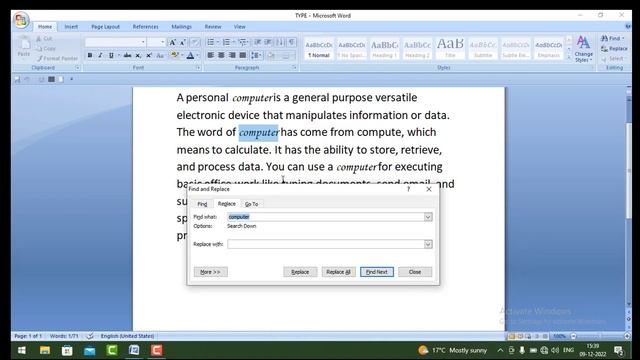Open the Font size dropdown

(x=162, y=42)
